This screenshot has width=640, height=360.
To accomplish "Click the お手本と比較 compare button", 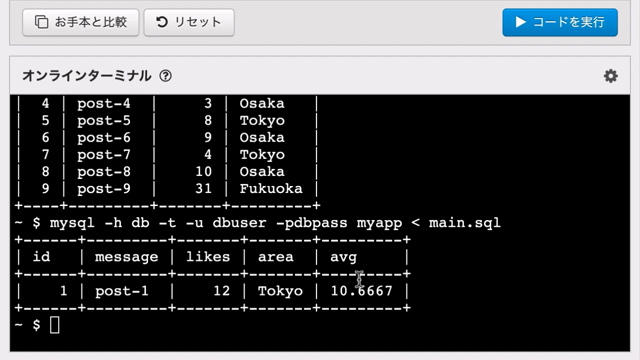I will pyautogui.click(x=81, y=22).
